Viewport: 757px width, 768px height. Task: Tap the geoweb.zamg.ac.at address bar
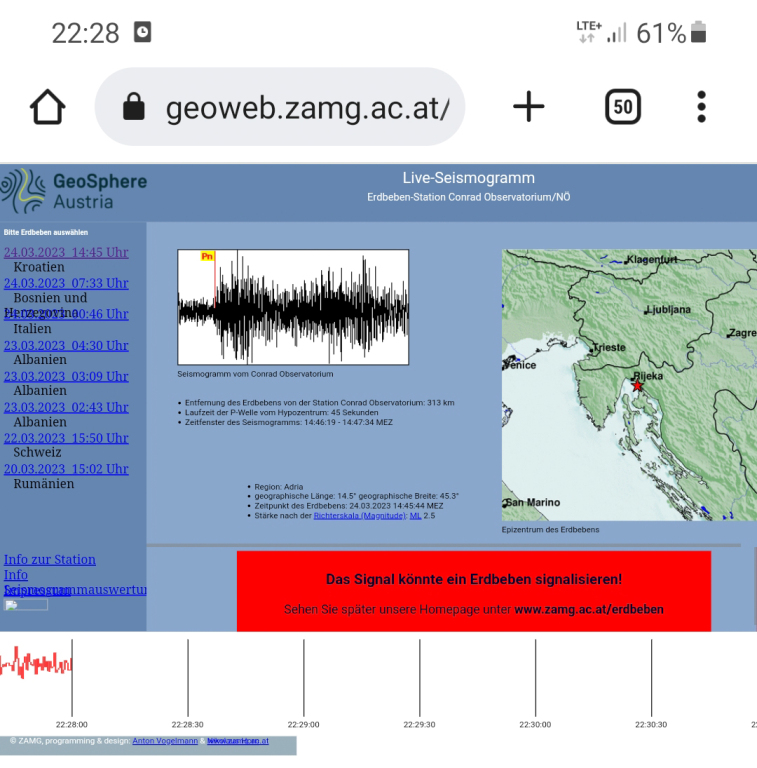point(307,107)
